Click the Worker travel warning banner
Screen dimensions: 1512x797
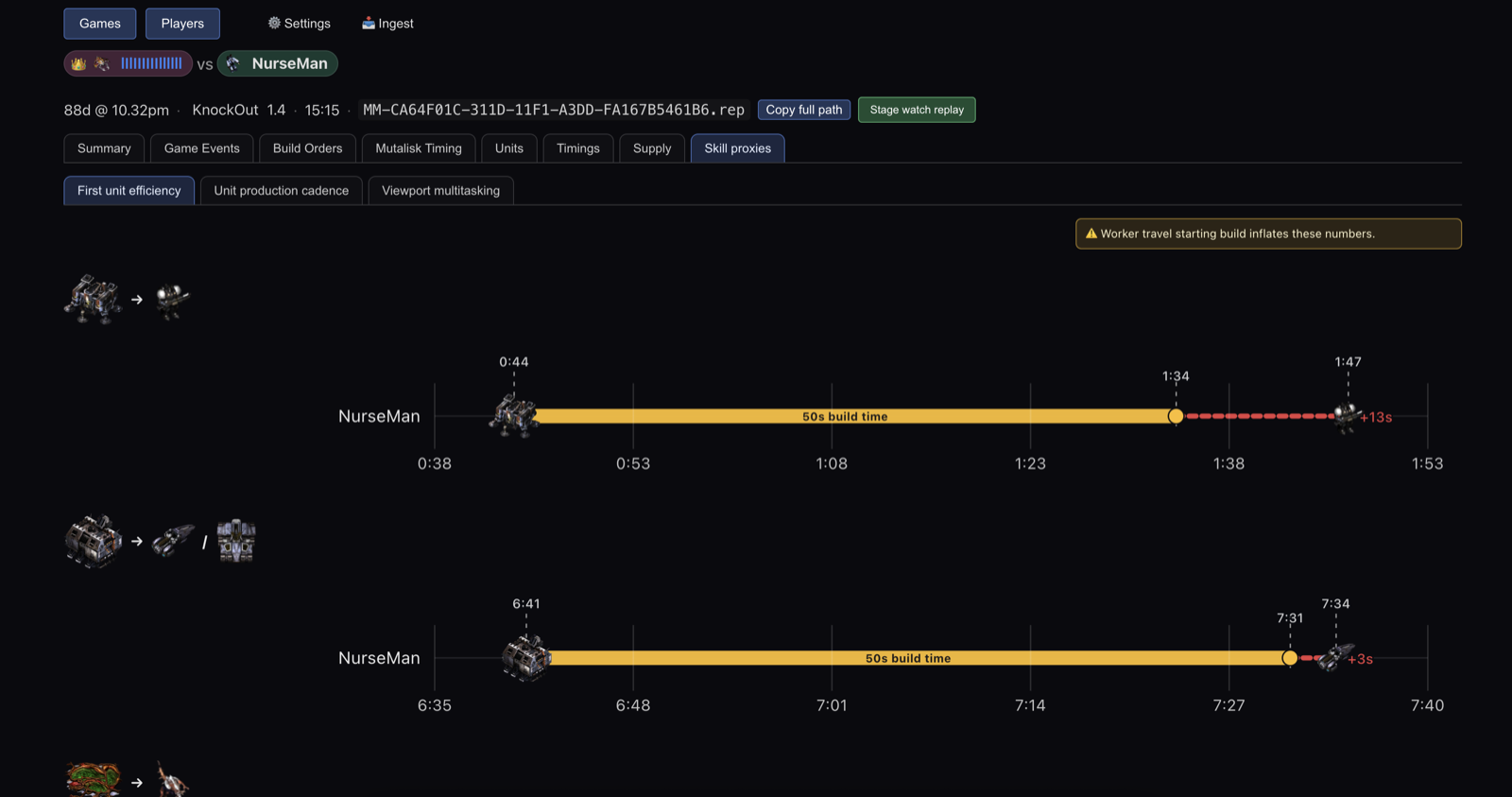1268,234
